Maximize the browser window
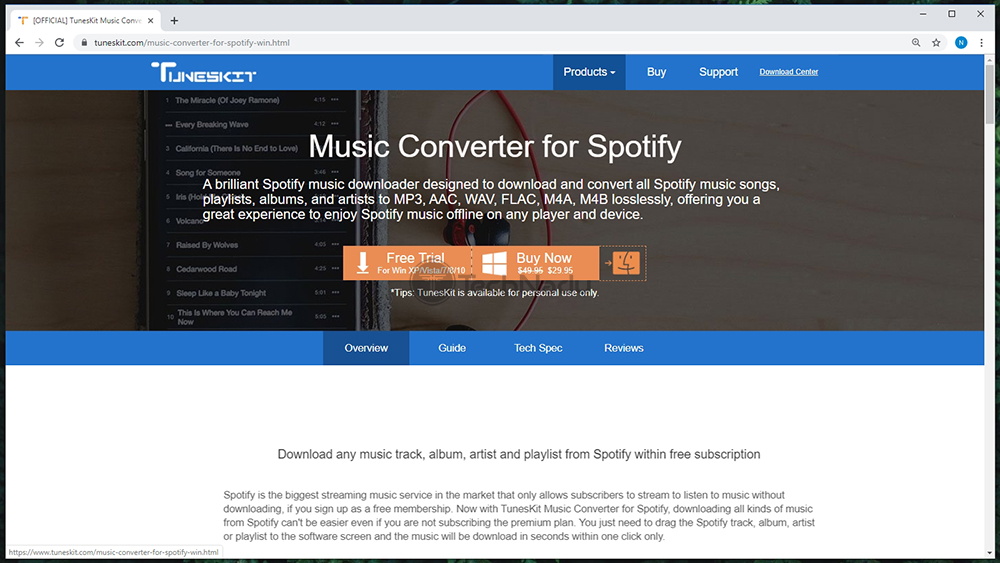1000x563 pixels. tap(952, 14)
